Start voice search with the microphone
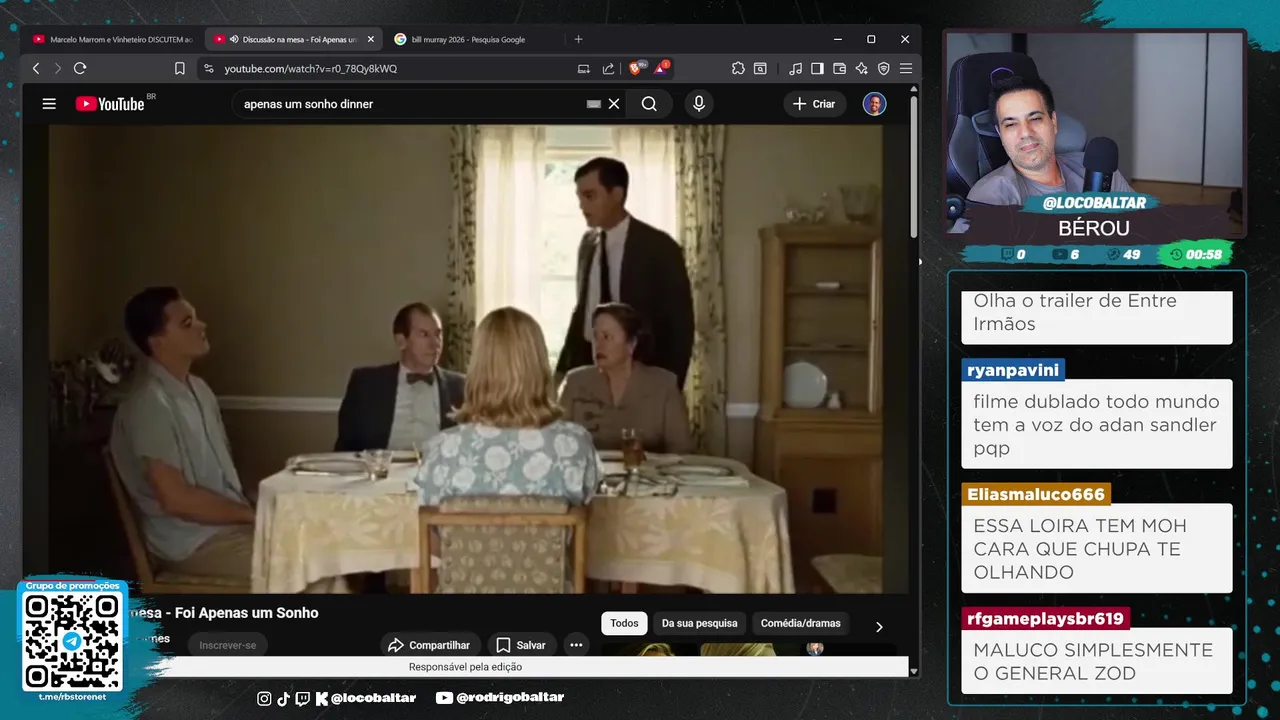The width and height of the screenshot is (1280, 720). [x=699, y=104]
